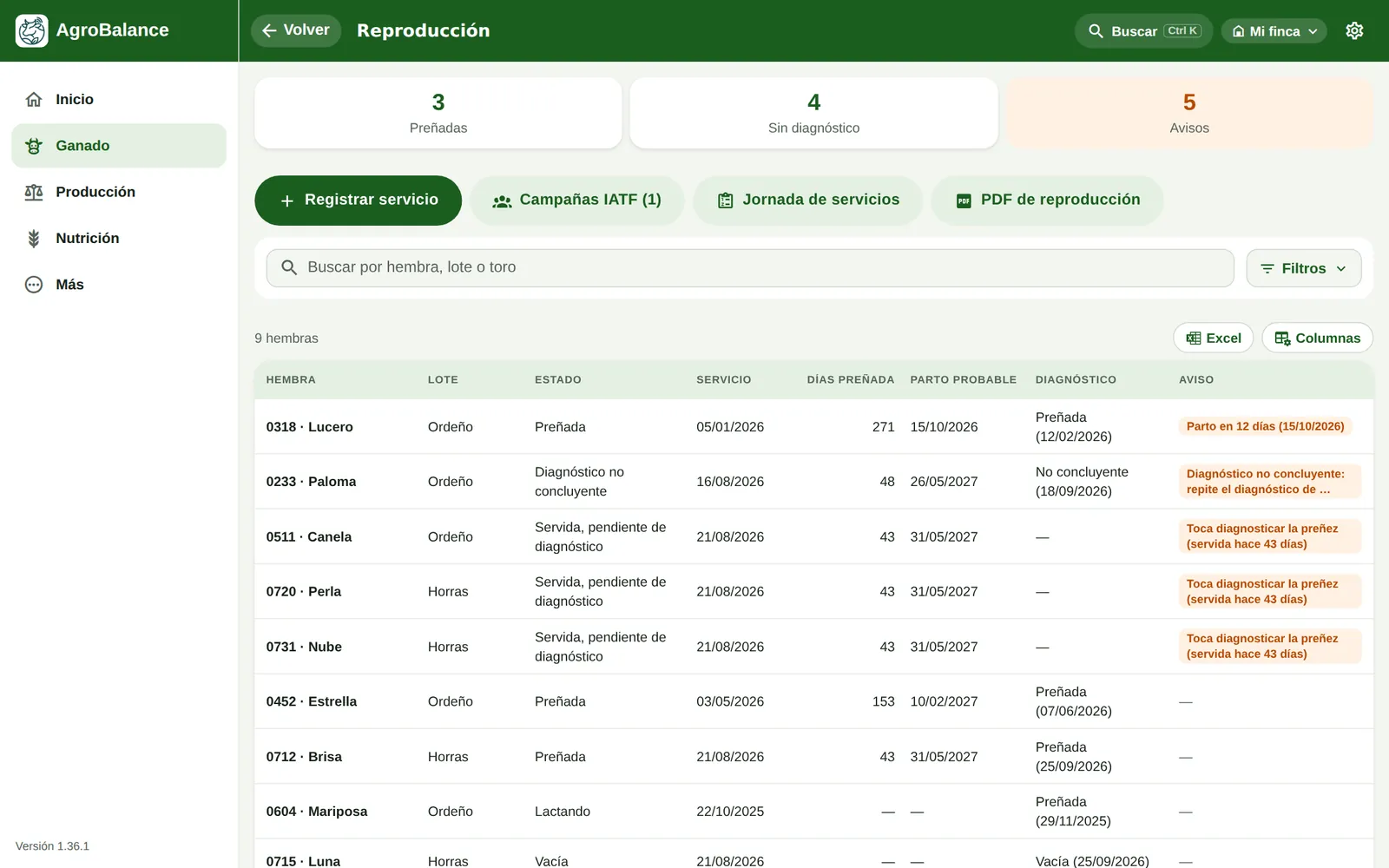
Task: Open row 0318 · Lucero
Action: click(x=813, y=427)
